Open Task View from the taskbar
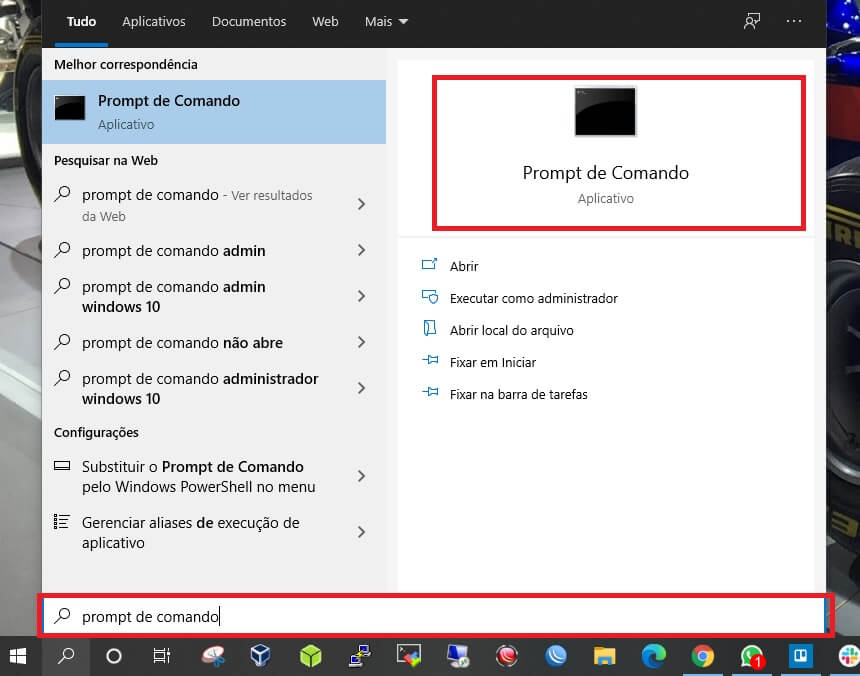860x676 pixels. click(161, 656)
